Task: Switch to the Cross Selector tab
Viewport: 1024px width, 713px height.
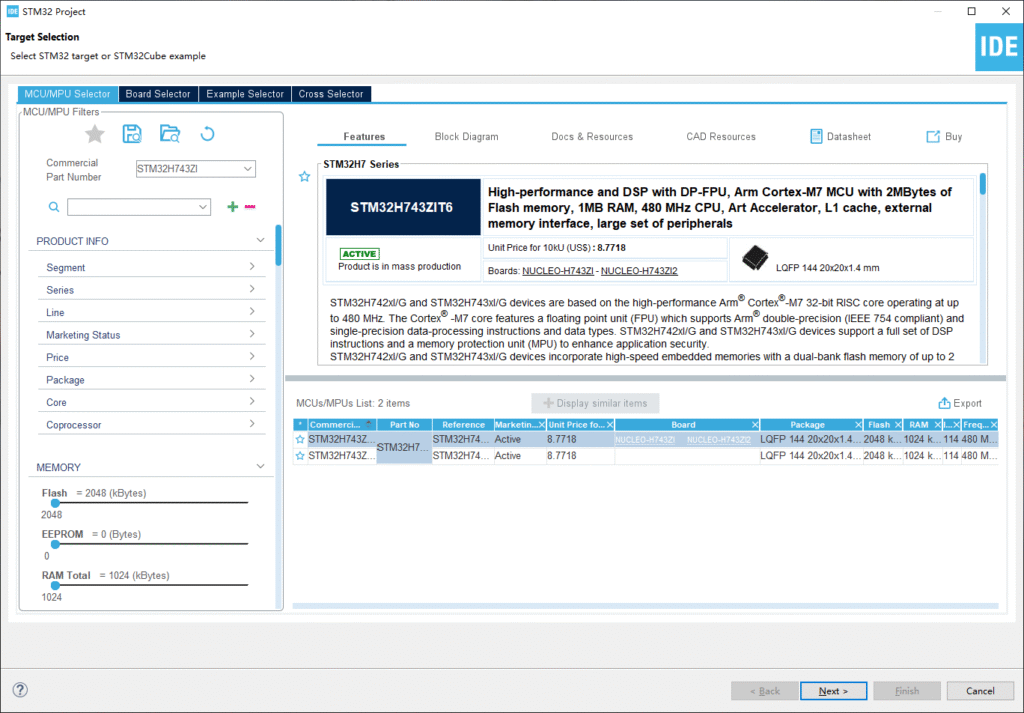Action: pos(331,94)
